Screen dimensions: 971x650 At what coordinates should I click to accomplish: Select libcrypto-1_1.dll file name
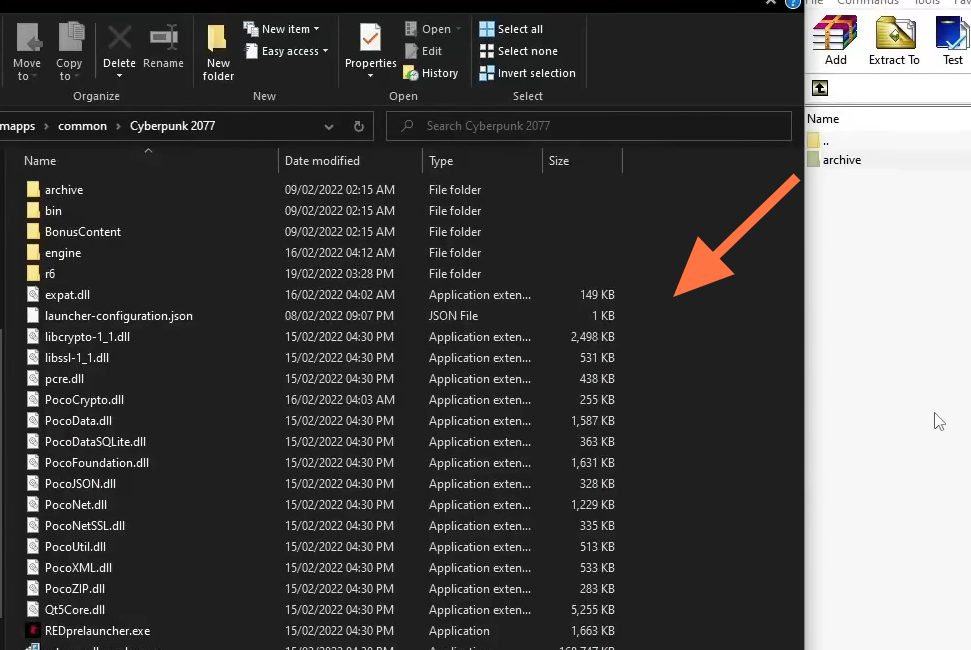(x=87, y=337)
